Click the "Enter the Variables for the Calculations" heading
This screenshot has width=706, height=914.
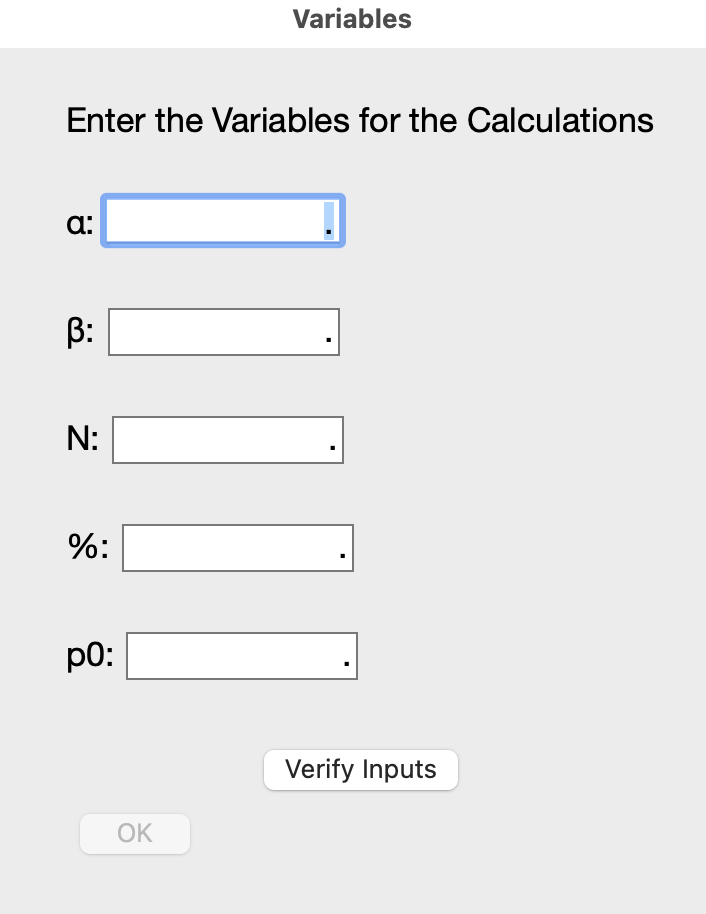(360, 121)
